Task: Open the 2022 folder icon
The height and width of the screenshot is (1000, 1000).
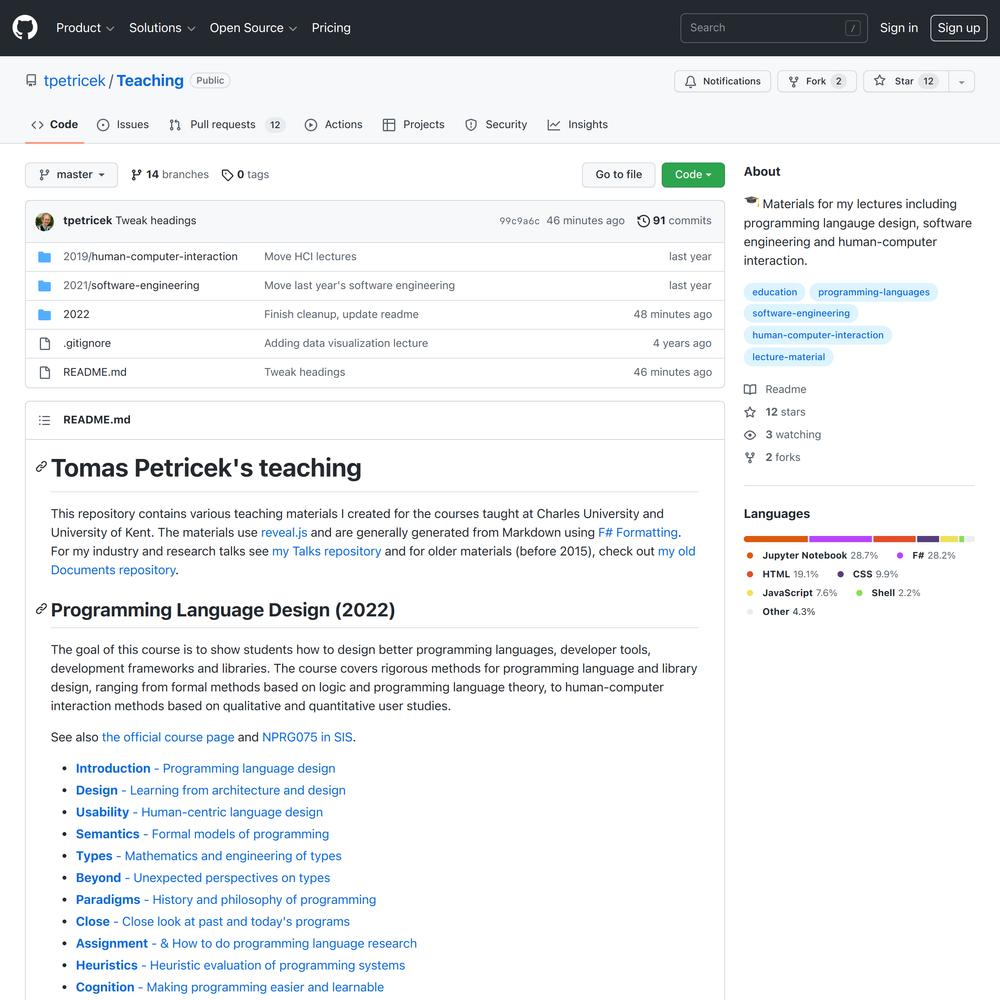Action: pyautogui.click(x=45, y=314)
